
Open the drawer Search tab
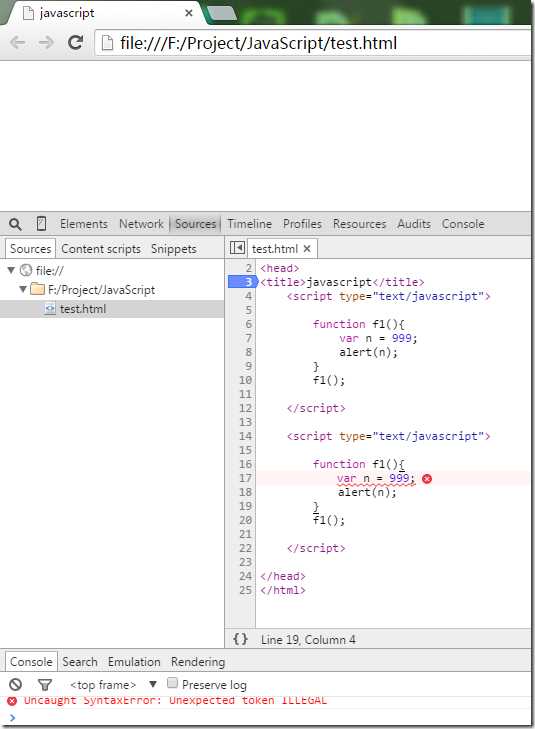[80, 662]
